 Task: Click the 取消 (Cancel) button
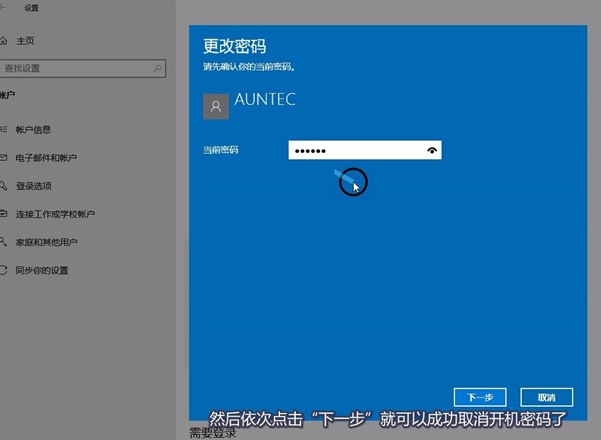click(x=546, y=396)
